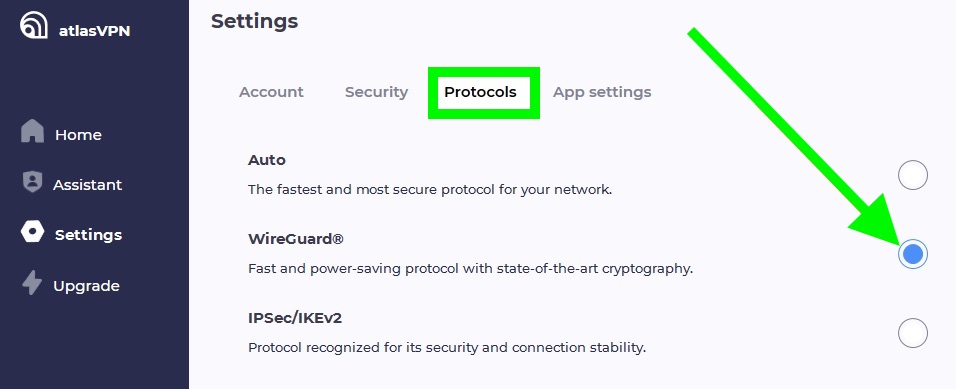Select the Auto protocol radio button

(913, 175)
